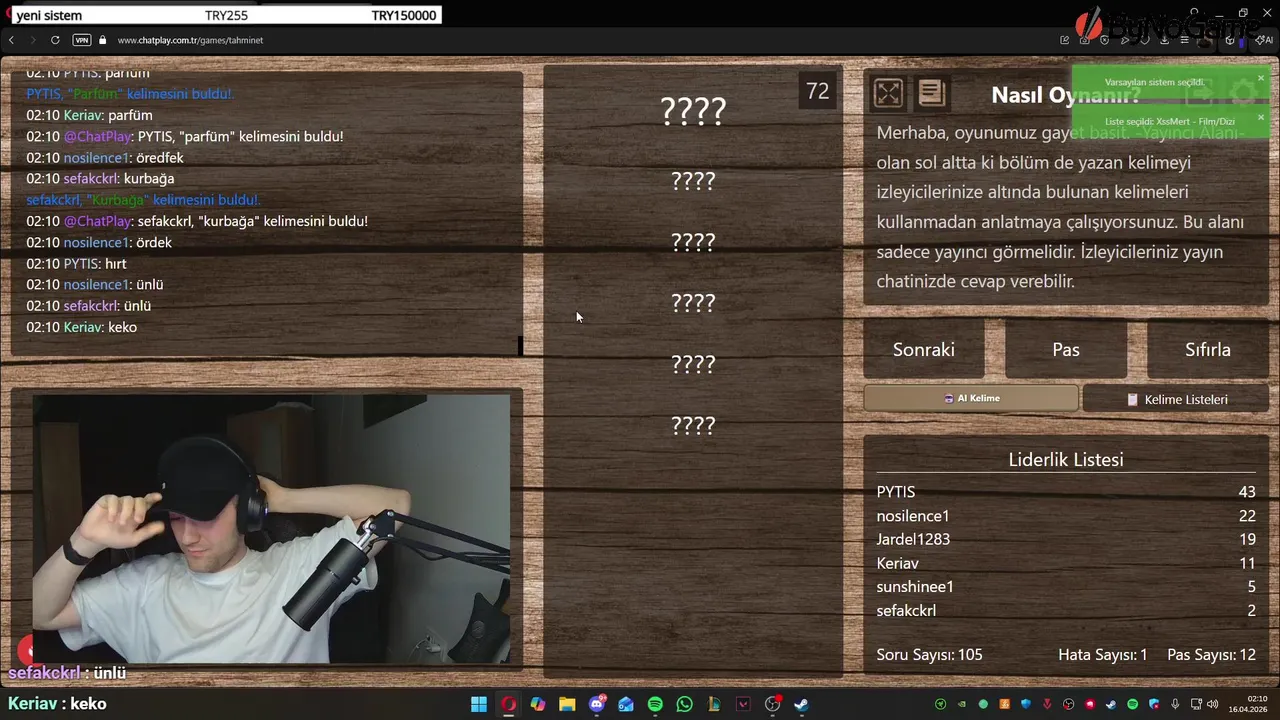Click the browser forward arrow
The image size is (1280, 720).
(33, 40)
